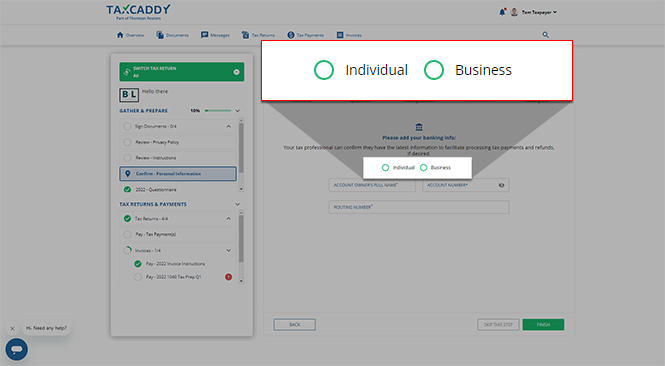Click the Pay Tax Payment(s) status circle
Image resolution: width=665 pixels, height=366 pixels.
tap(127, 234)
